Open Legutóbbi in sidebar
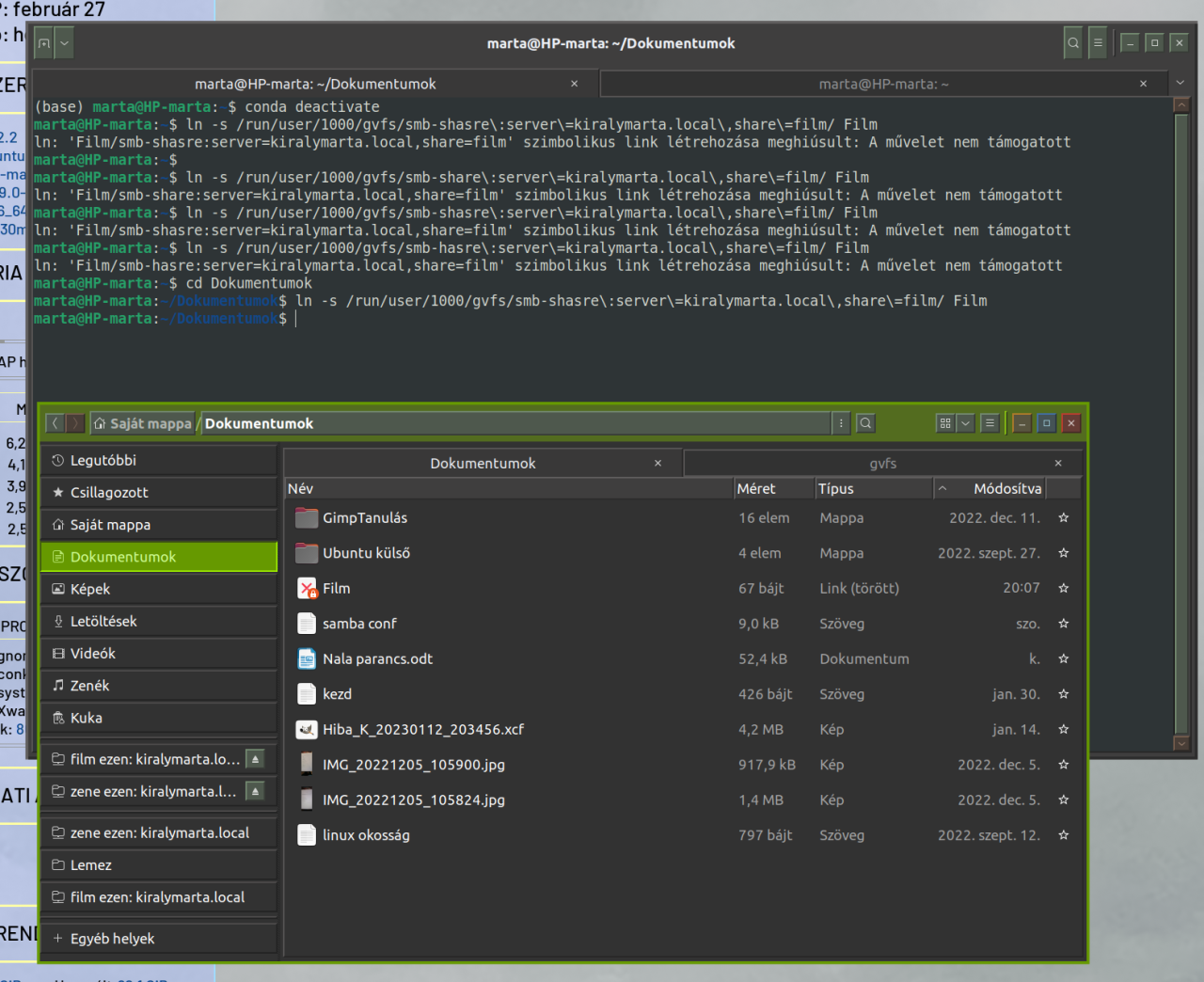Image resolution: width=1204 pixels, height=982 pixels. click(159, 460)
